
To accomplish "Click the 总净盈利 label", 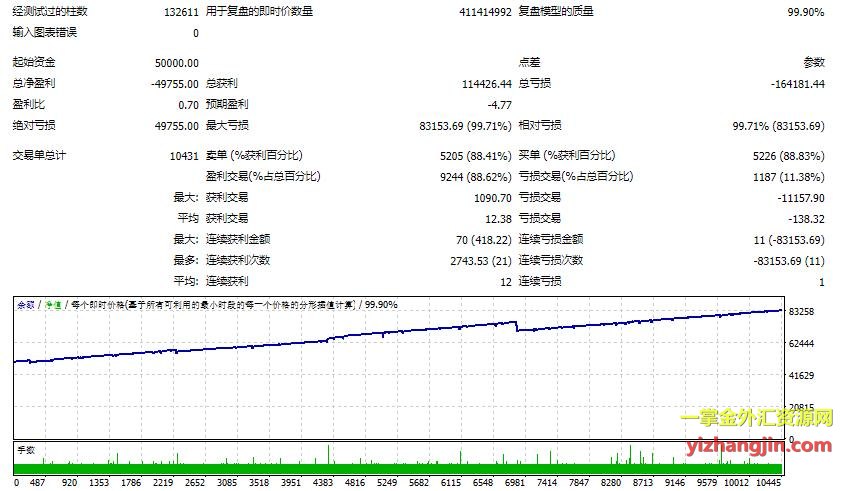I will click(x=33, y=83).
